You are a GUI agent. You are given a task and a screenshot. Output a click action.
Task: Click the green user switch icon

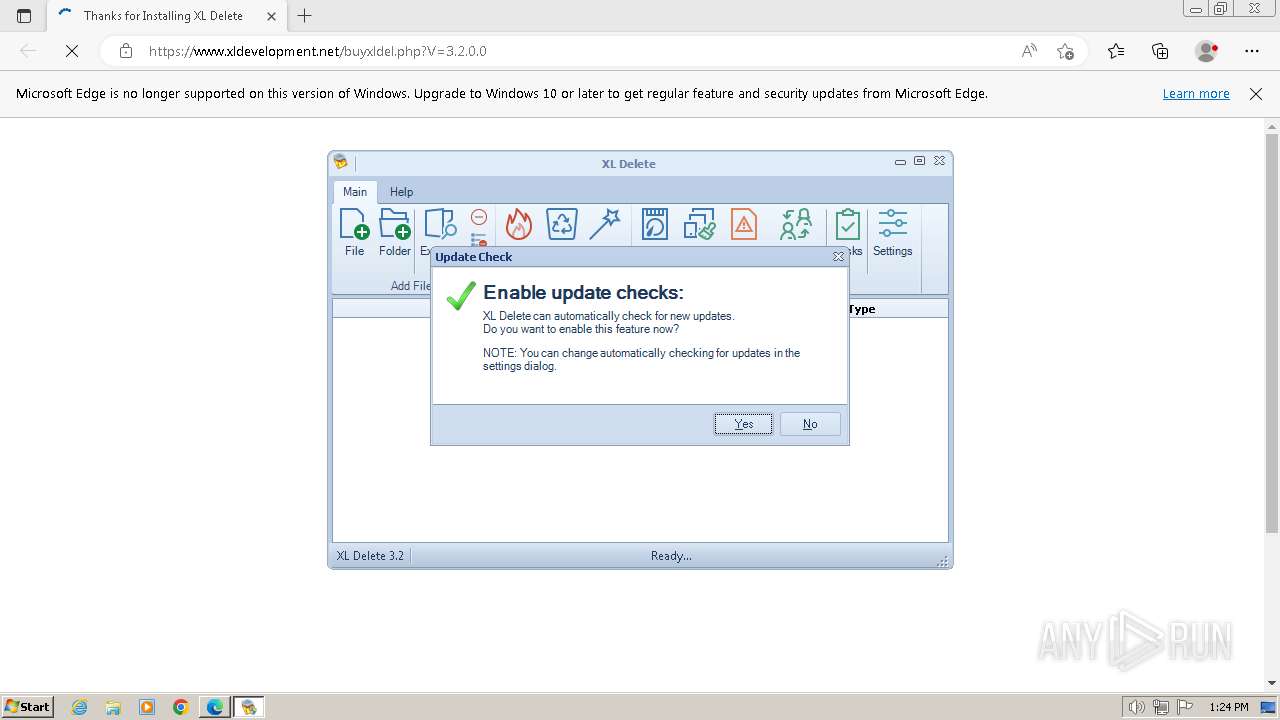(x=796, y=224)
